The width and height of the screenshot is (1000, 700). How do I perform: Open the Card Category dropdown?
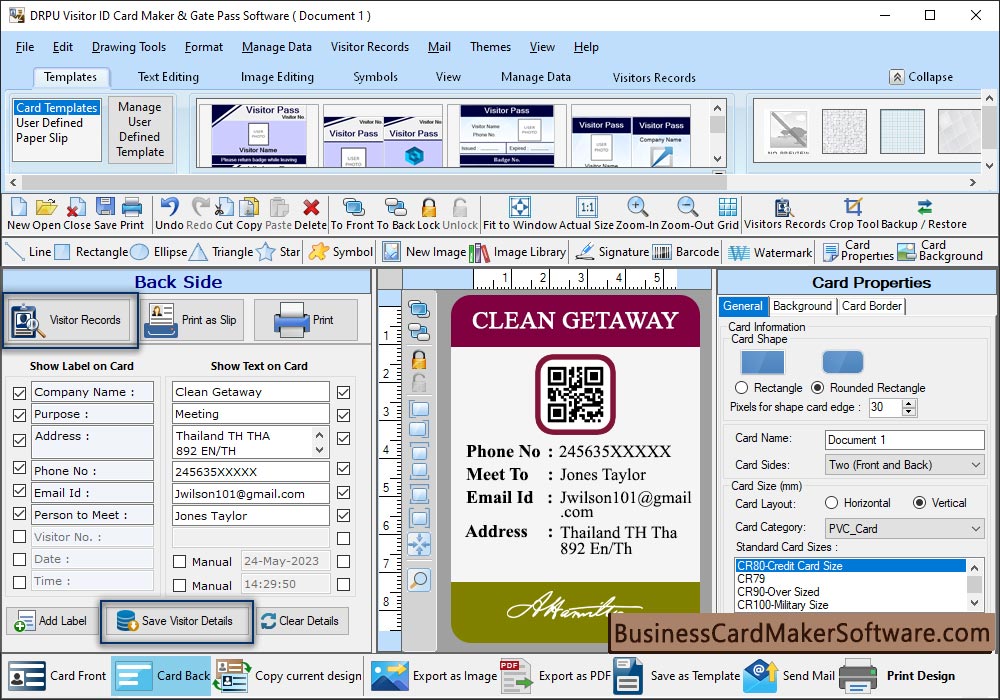[x=904, y=529]
